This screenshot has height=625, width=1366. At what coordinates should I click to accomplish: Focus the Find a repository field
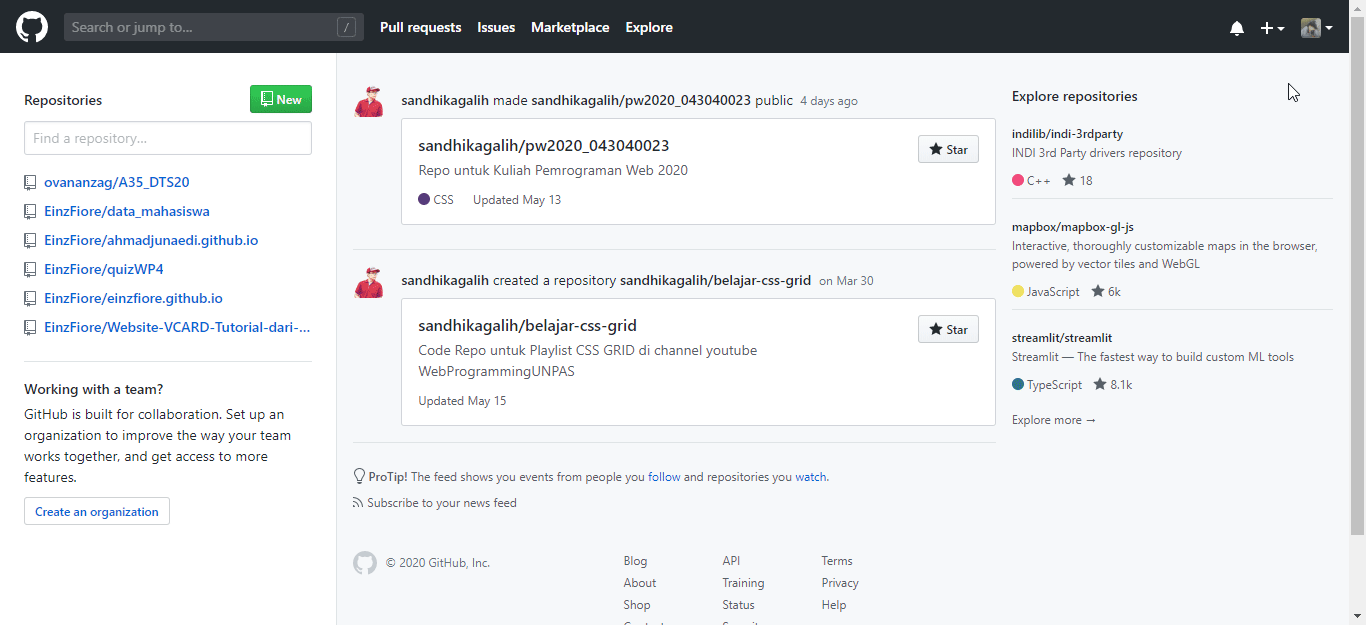(x=168, y=138)
